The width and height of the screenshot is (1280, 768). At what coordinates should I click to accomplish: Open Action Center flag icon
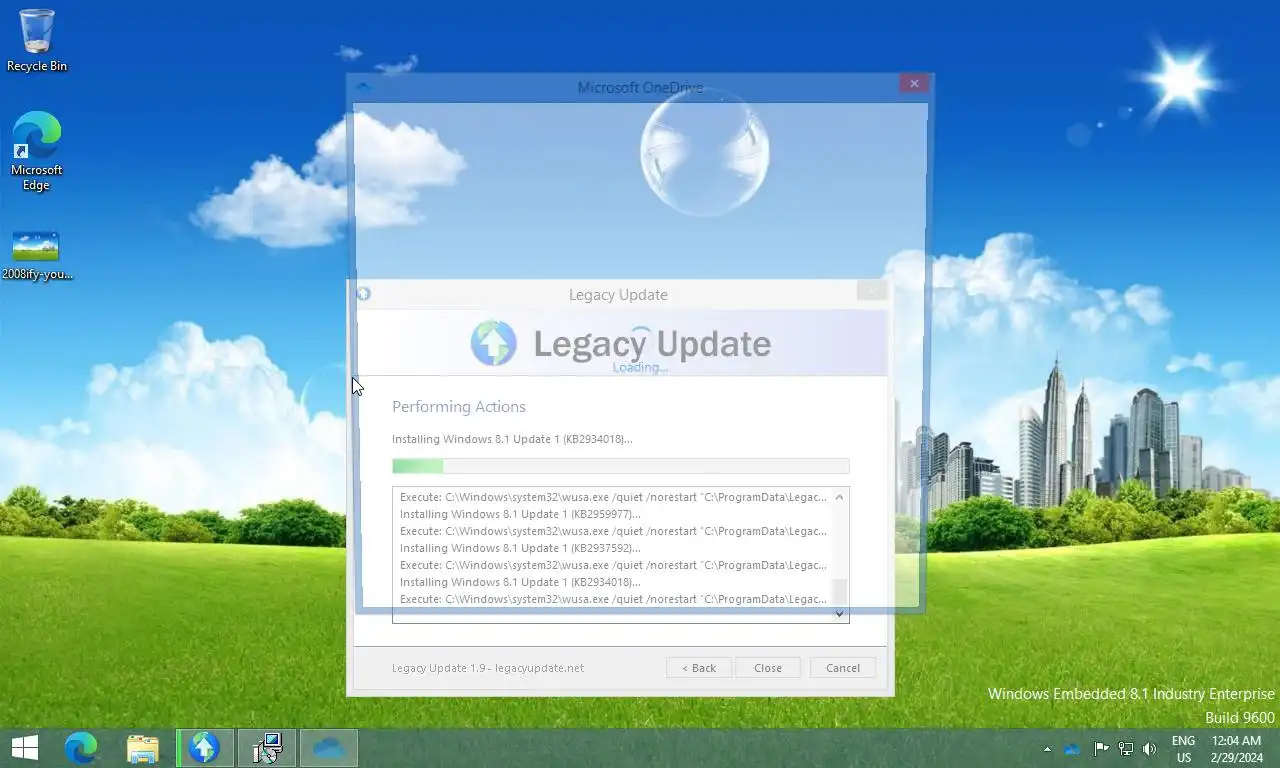1101,748
